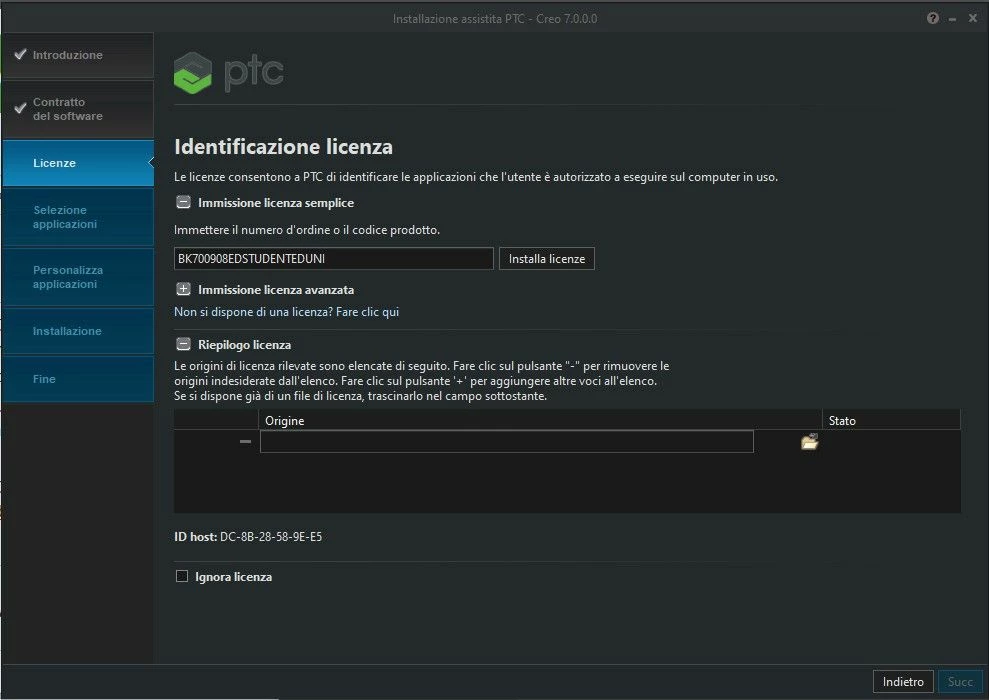The height and width of the screenshot is (700, 989).
Task: Click the empty Origine text field
Action: (505, 441)
